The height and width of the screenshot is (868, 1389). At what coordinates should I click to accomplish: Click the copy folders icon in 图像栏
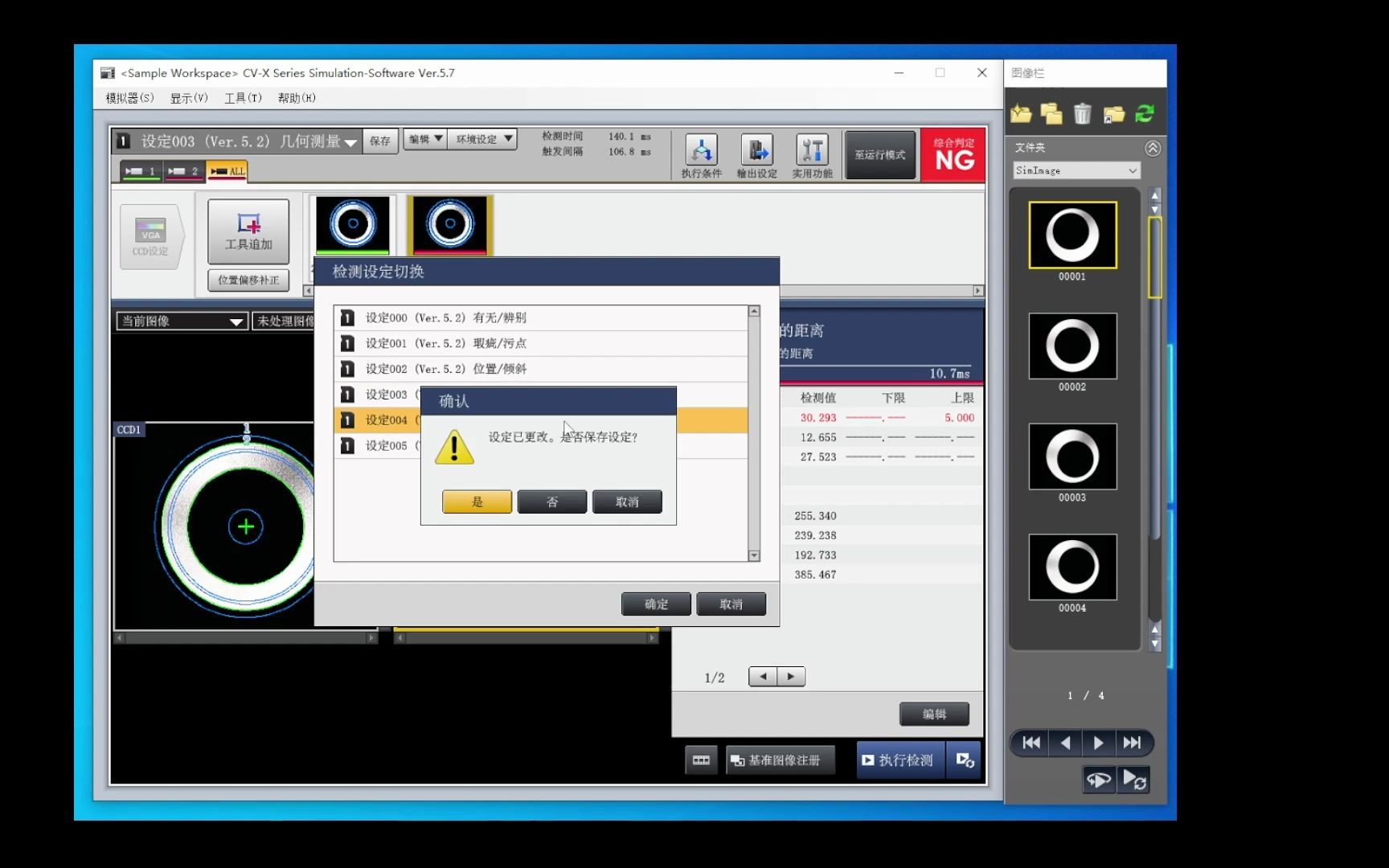click(1051, 113)
